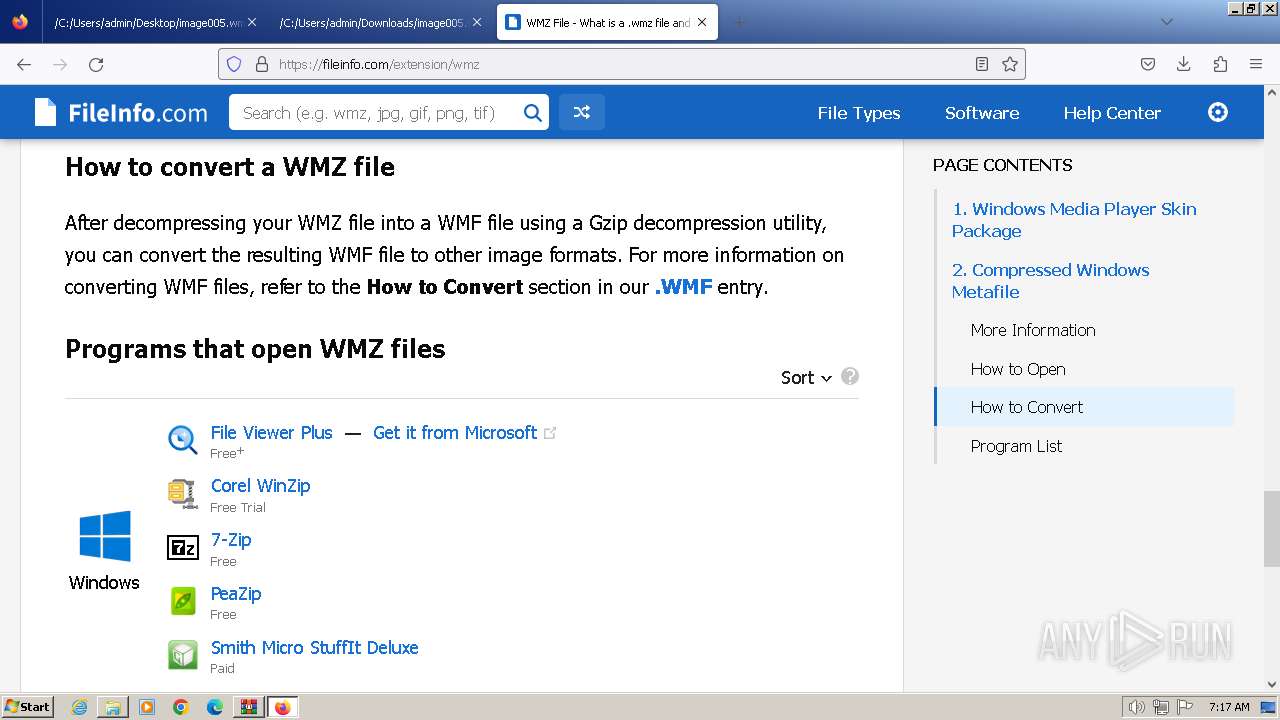The width and height of the screenshot is (1280, 720).
Task: Open the PeaZip link
Action: pos(236,594)
